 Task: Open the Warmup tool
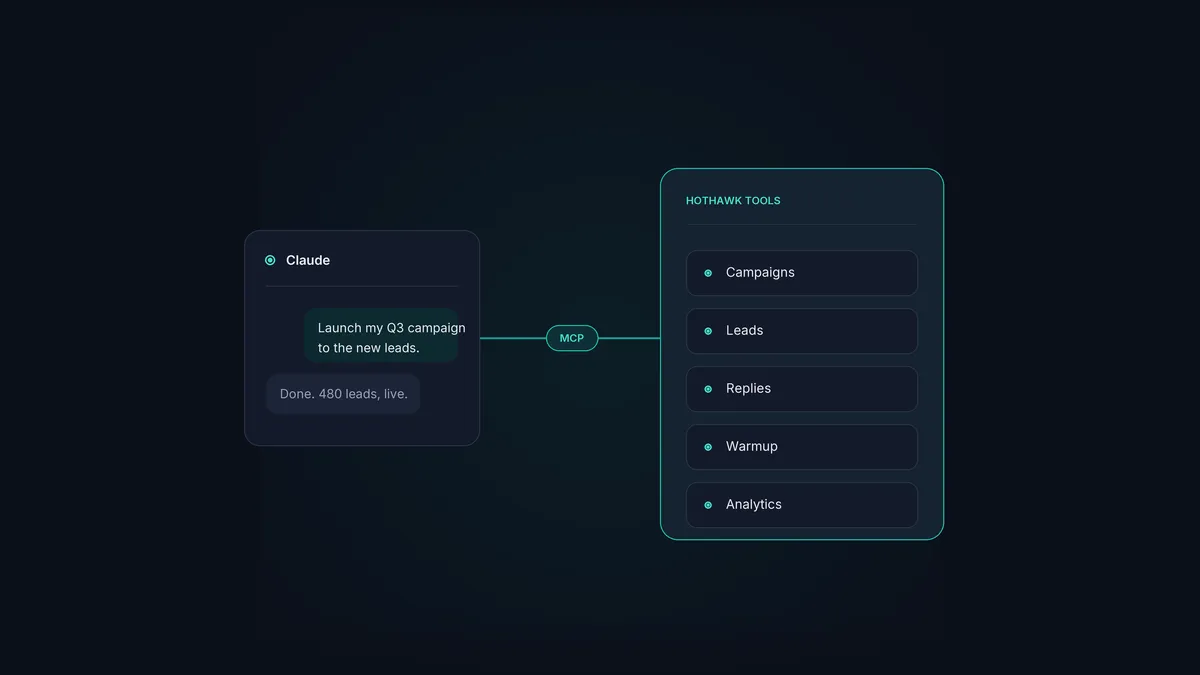[x=802, y=447]
